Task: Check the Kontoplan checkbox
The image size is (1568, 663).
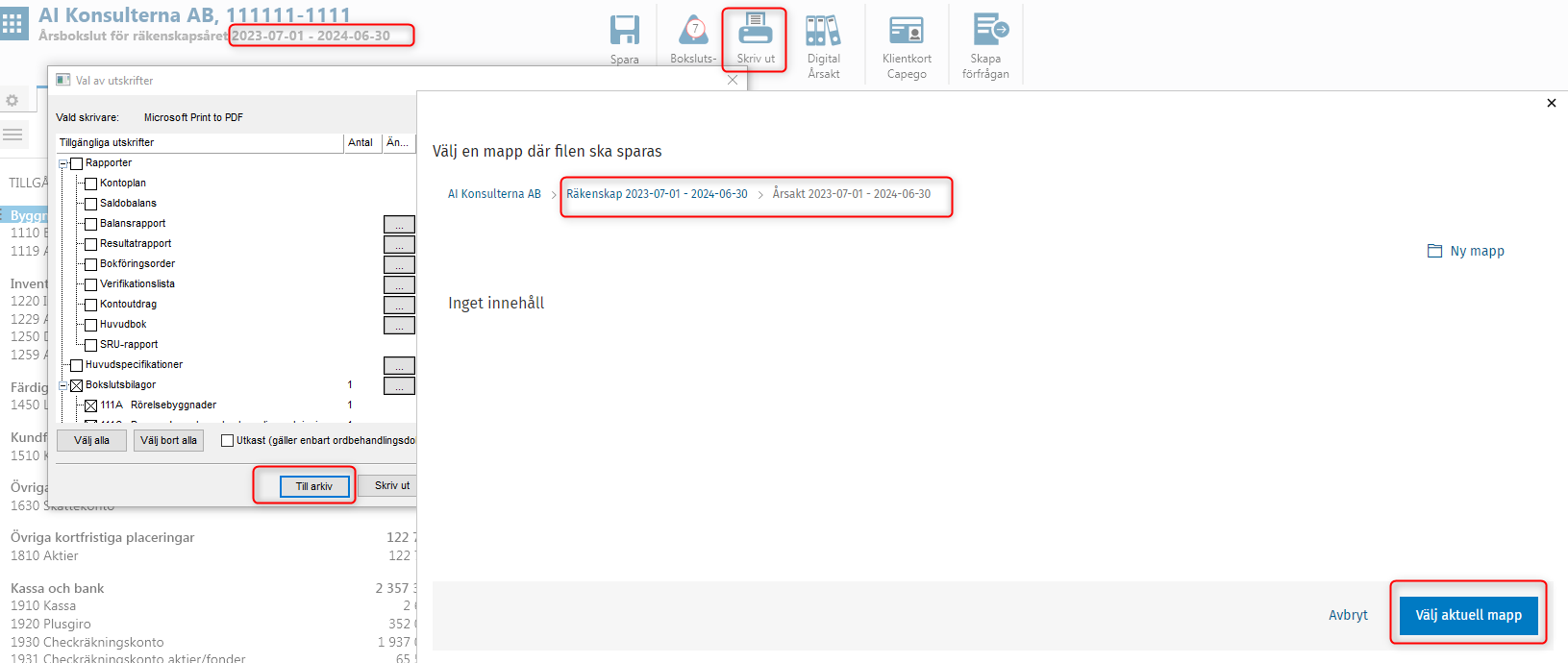Action: pyautogui.click(x=90, y=184)
